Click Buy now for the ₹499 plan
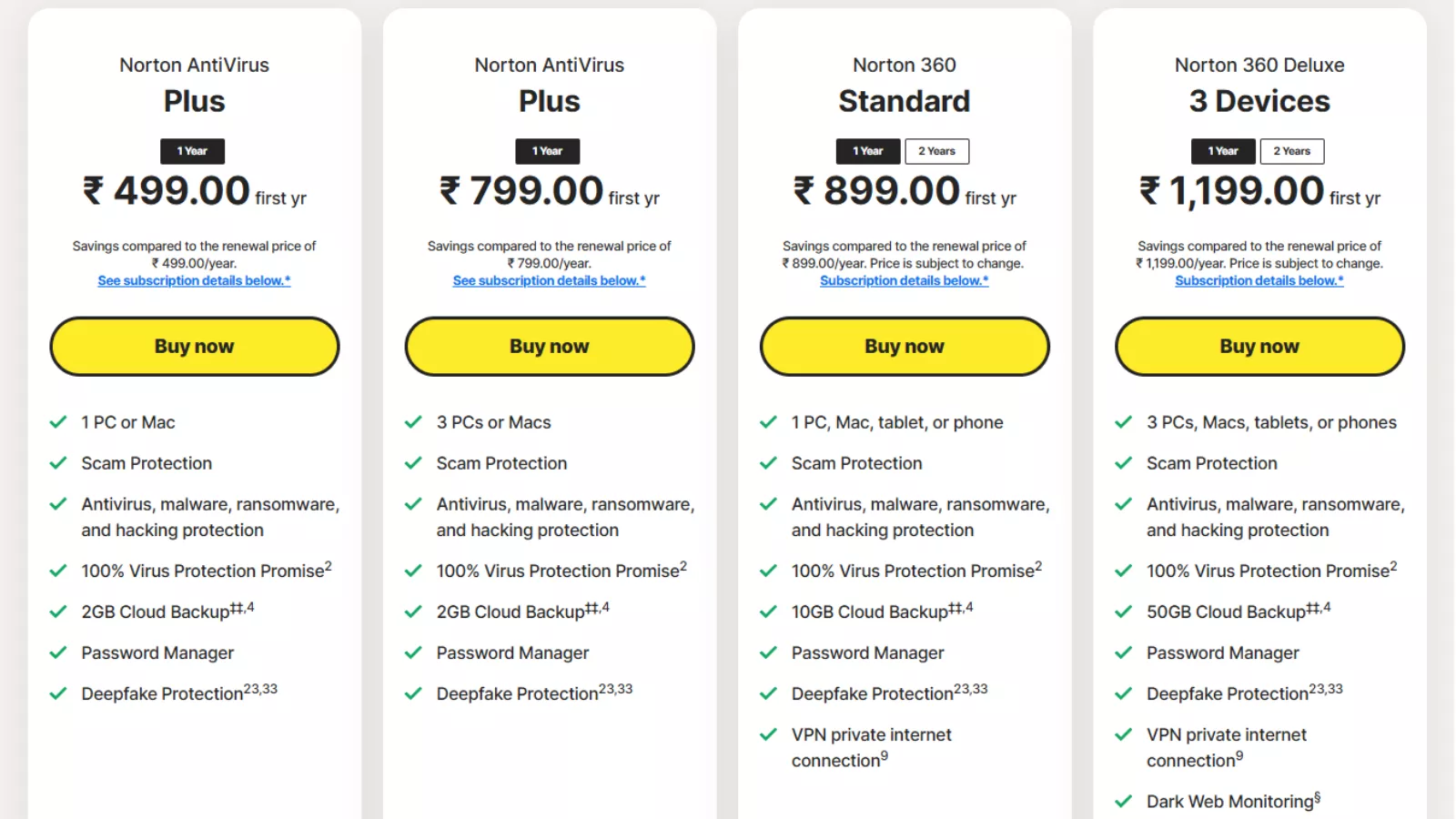 click(194, 346)
